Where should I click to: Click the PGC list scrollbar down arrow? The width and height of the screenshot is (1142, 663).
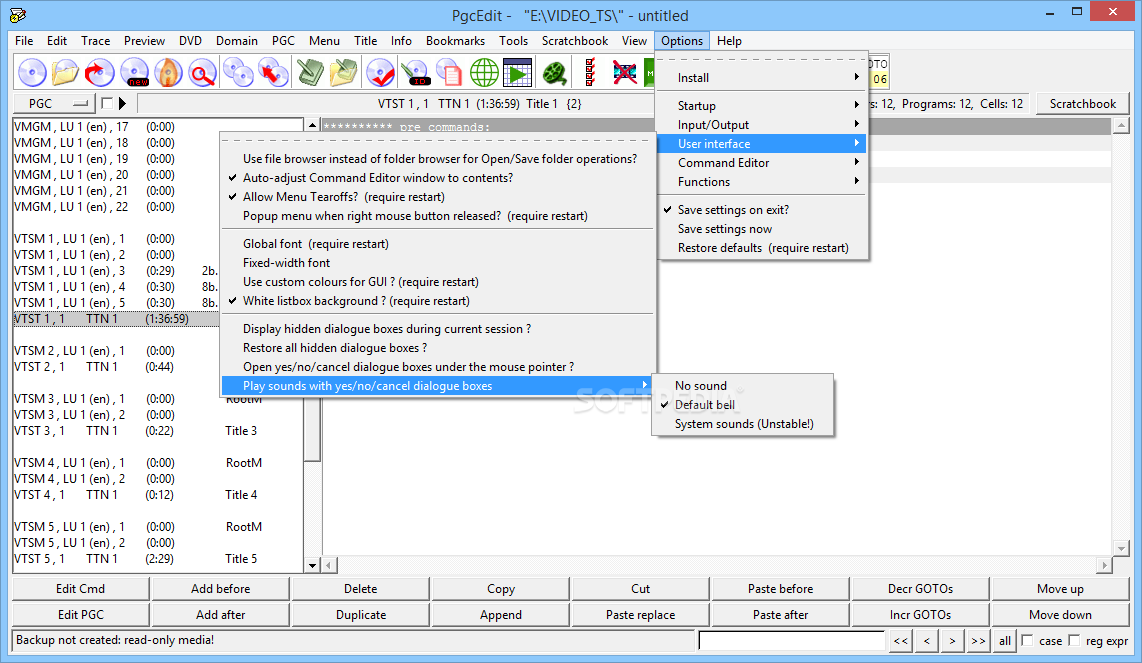point(312,565)
